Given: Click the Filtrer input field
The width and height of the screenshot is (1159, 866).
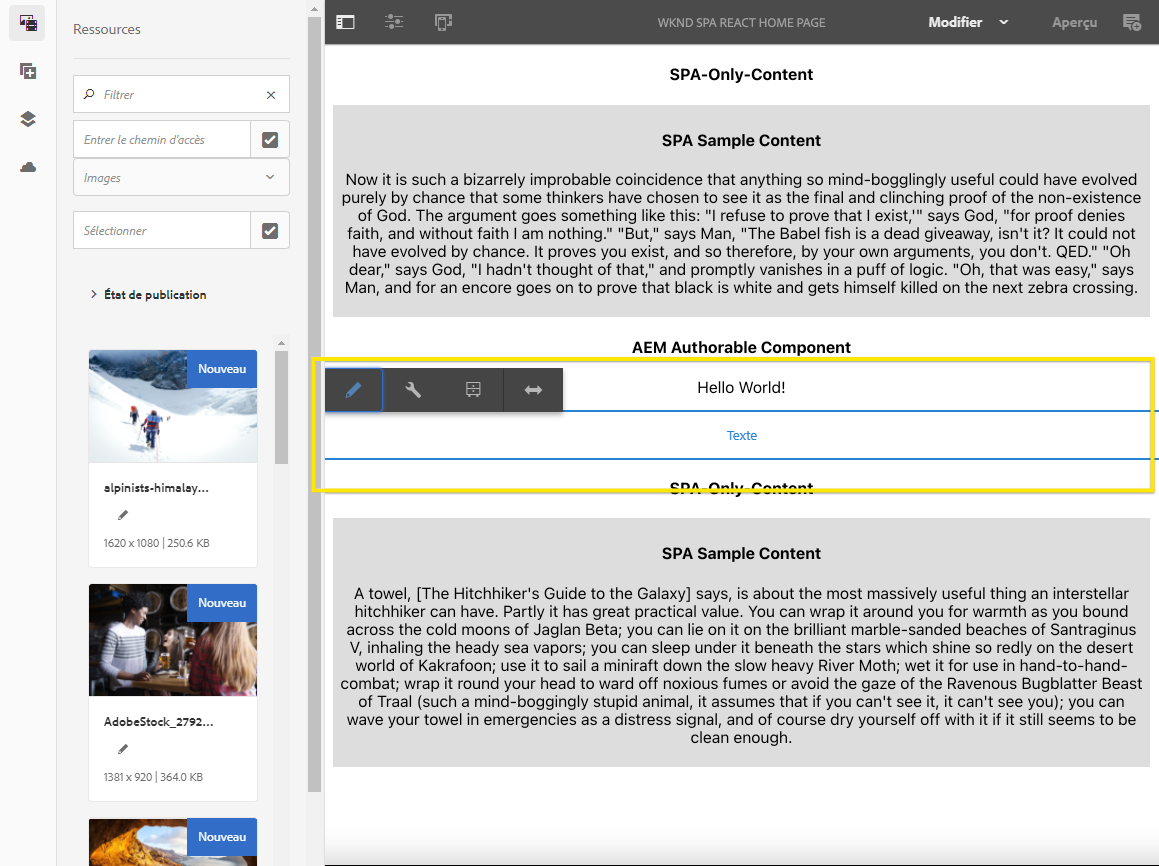Looking at the screenshot, I should click(180, 95).
